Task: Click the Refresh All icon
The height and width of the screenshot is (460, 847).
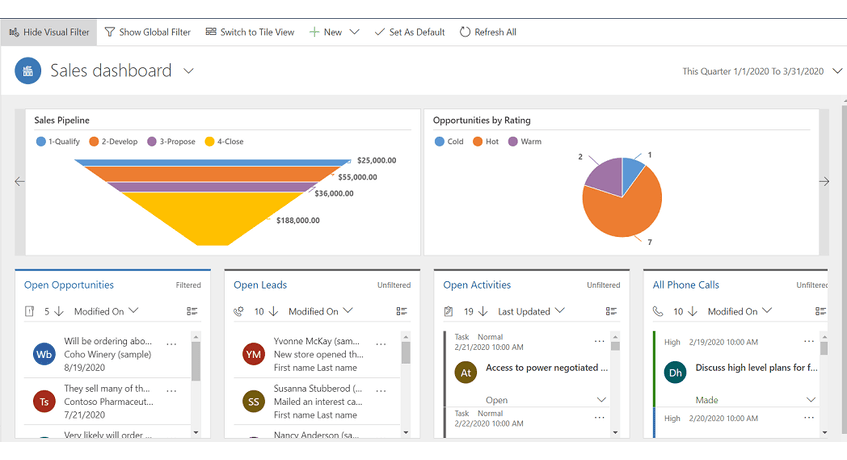Action: point(465,32)
